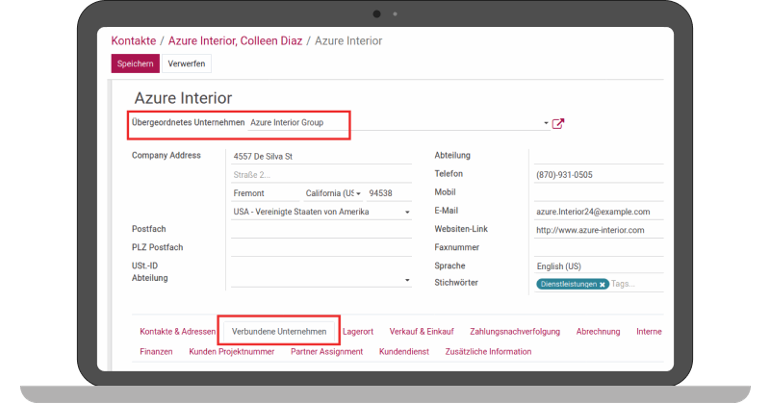Open Azure Interior, Colleen Diaz breadcrumb
Viewport: 770px width, 404px height.
tap(235, 41)
